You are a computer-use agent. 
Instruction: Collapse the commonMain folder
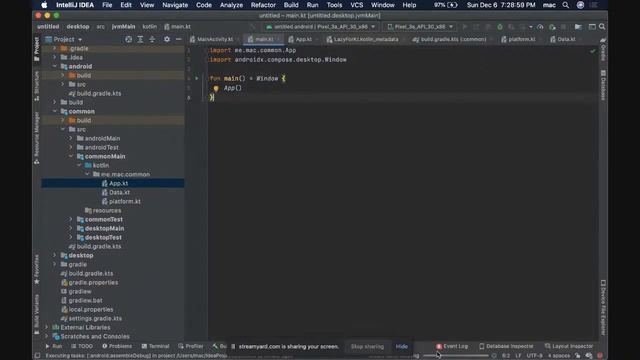pos(71,156)
